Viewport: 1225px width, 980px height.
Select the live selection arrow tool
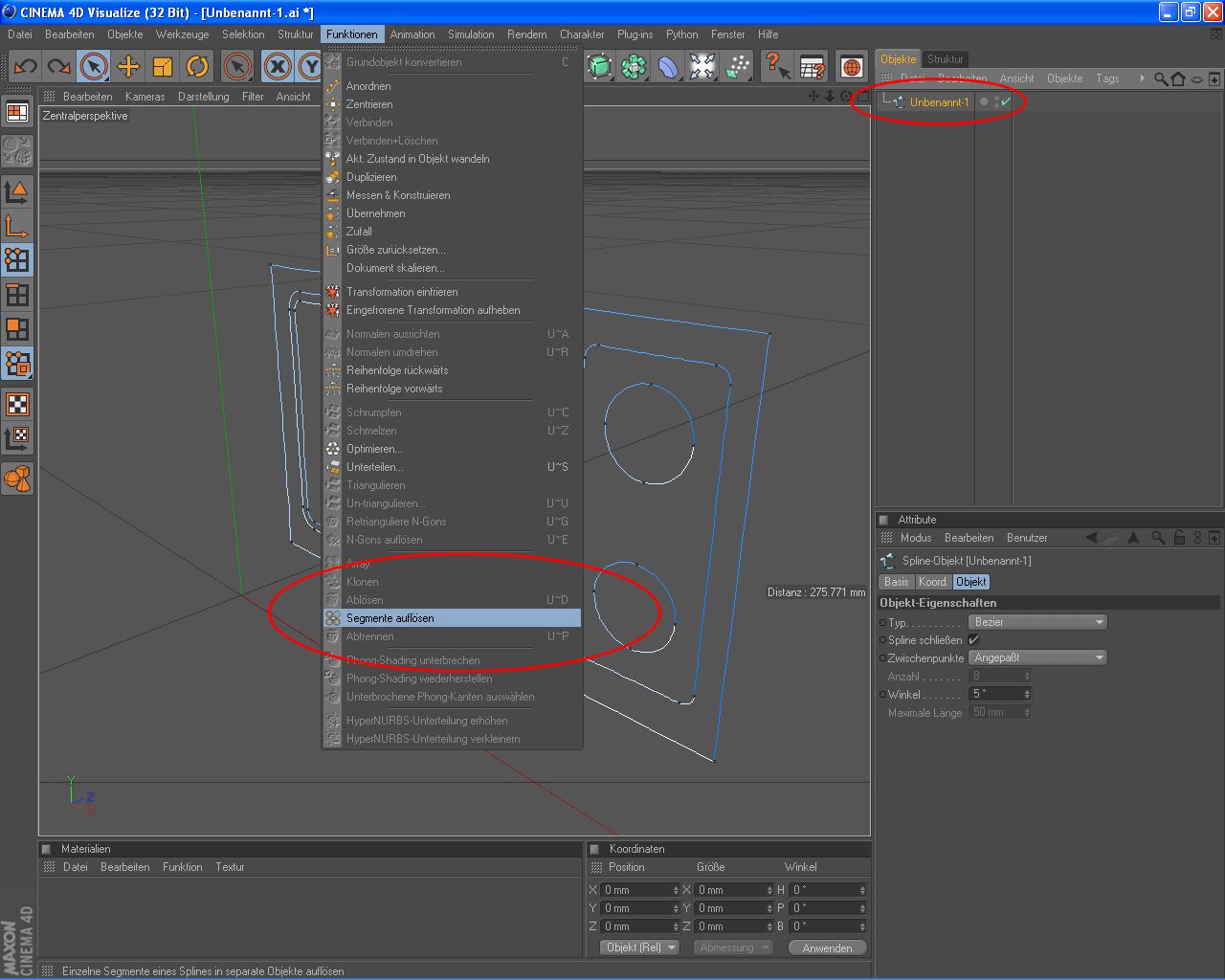point(93,66)
